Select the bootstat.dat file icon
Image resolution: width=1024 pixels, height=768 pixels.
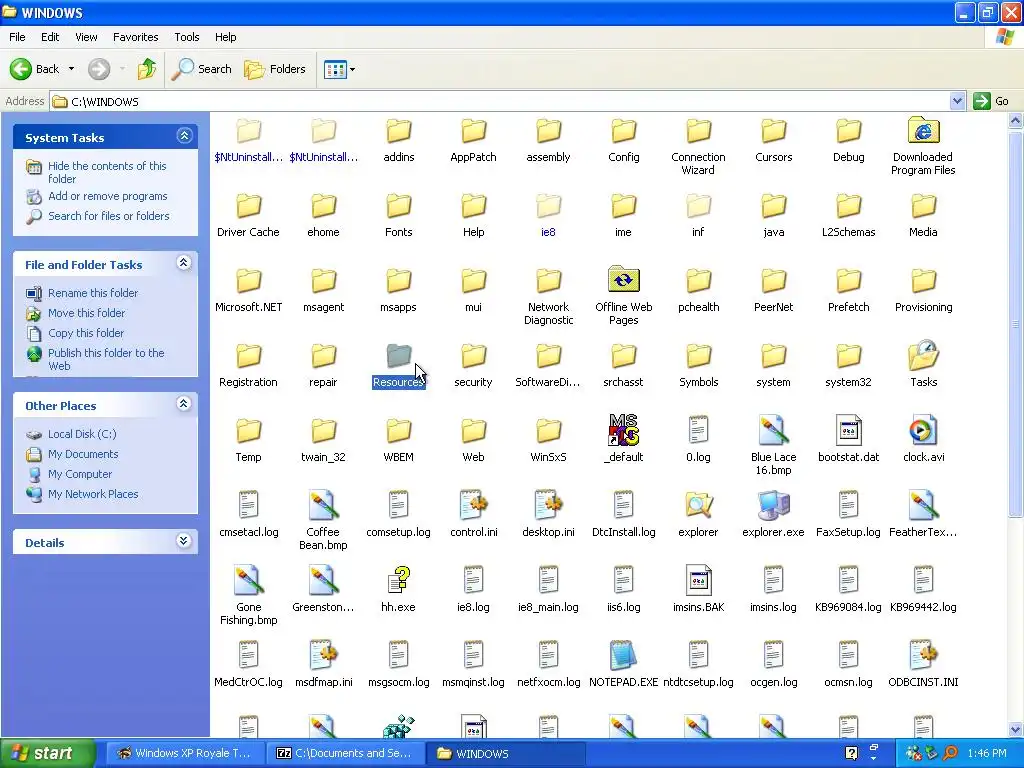click(x=848, y=430)
